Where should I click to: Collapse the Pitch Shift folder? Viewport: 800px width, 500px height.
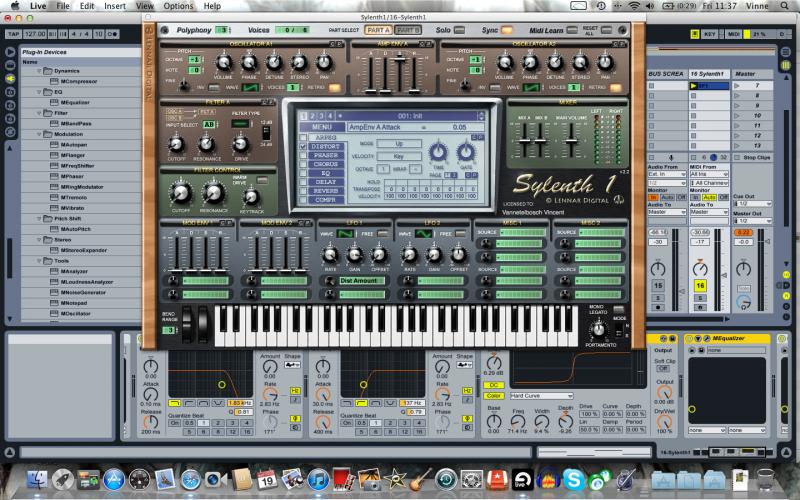pos(39,218)
